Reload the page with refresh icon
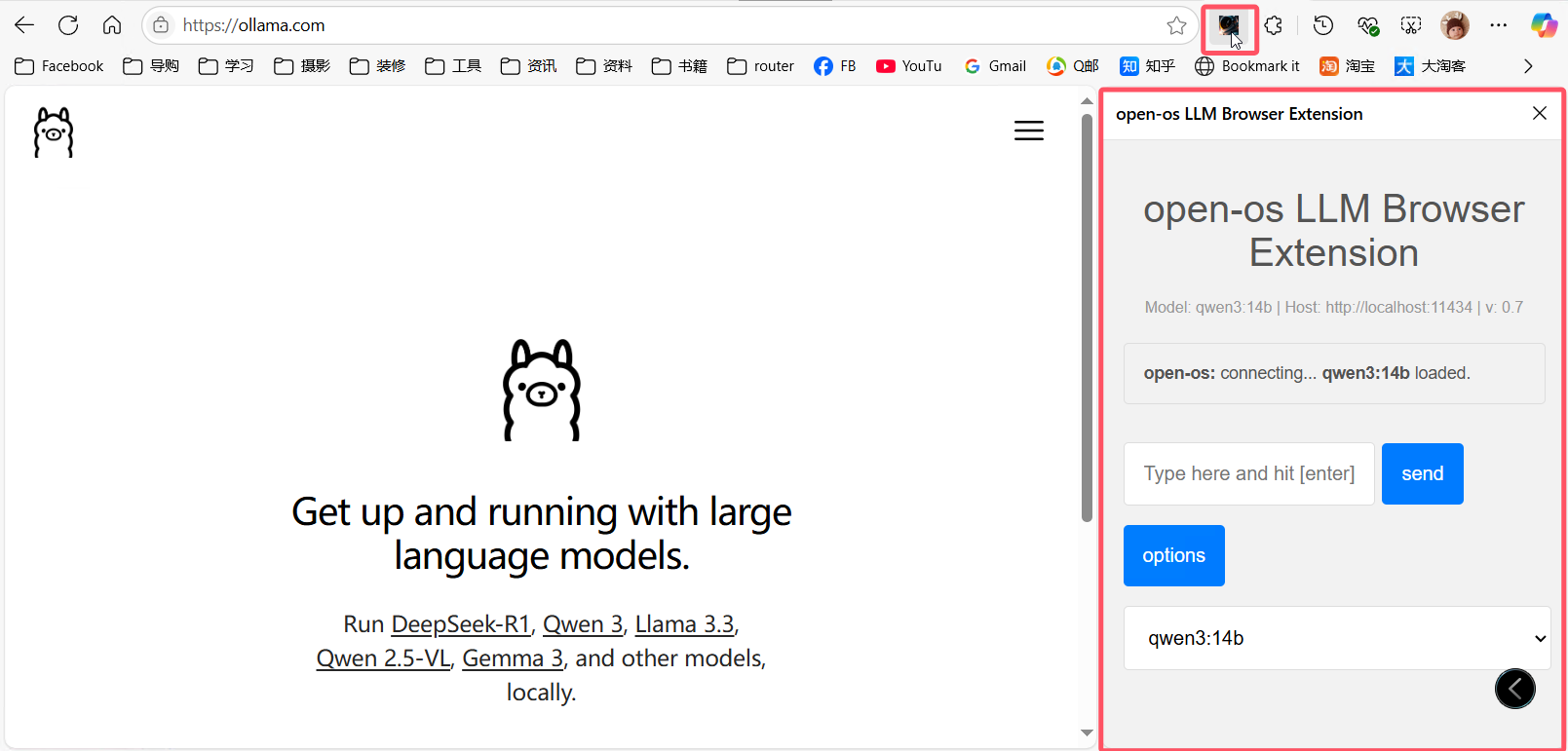 pos(68,25)
